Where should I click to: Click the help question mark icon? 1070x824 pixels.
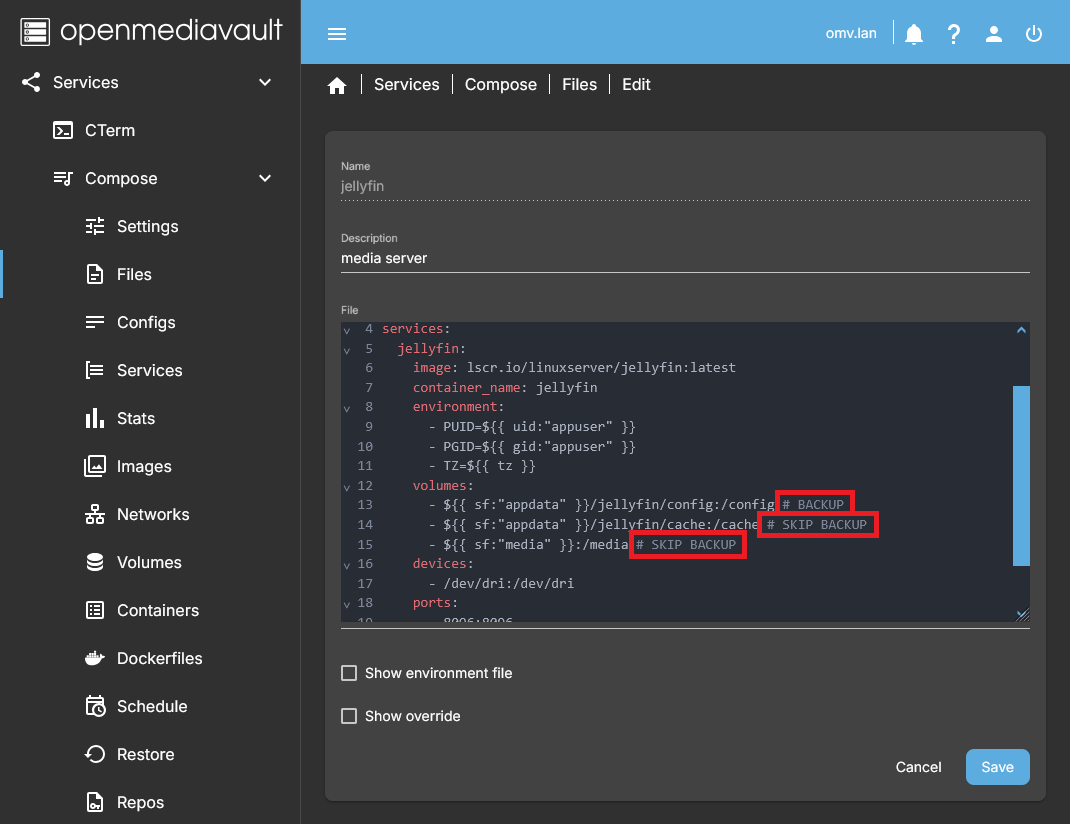(x=953, y=34)
